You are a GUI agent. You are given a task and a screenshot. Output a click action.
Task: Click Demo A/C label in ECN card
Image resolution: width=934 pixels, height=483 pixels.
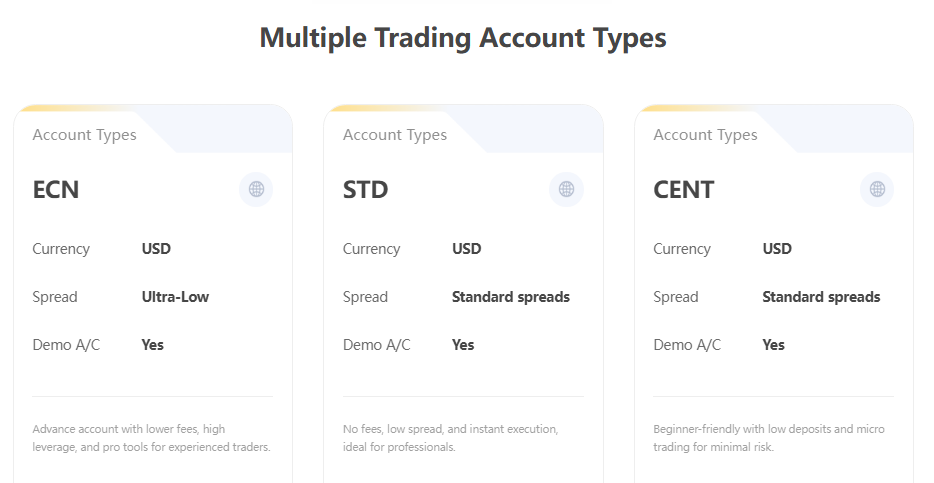66,345
